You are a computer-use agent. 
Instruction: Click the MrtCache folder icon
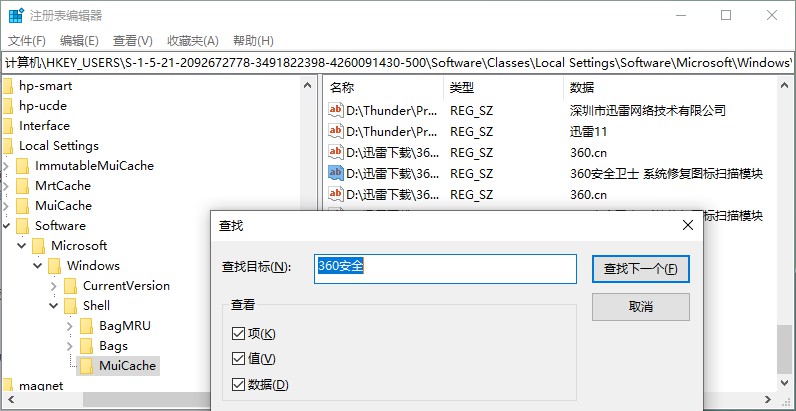click(x=22, y=186)
